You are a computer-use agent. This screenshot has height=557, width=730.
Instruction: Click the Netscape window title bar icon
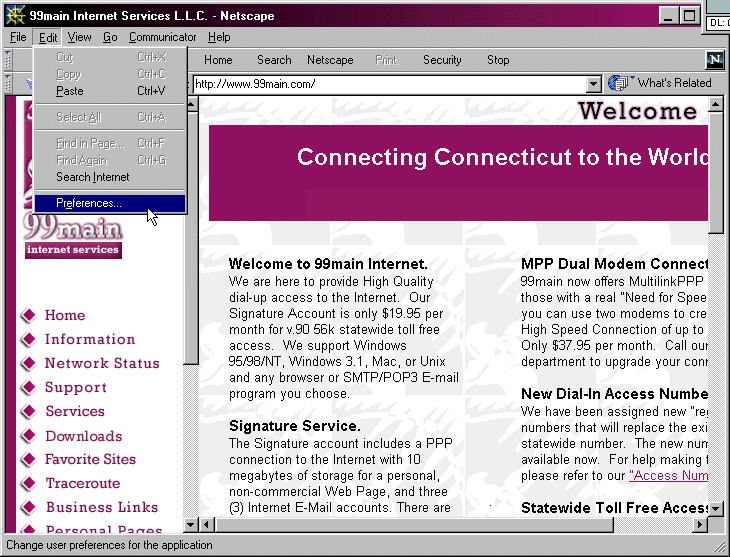pos(15,15)
